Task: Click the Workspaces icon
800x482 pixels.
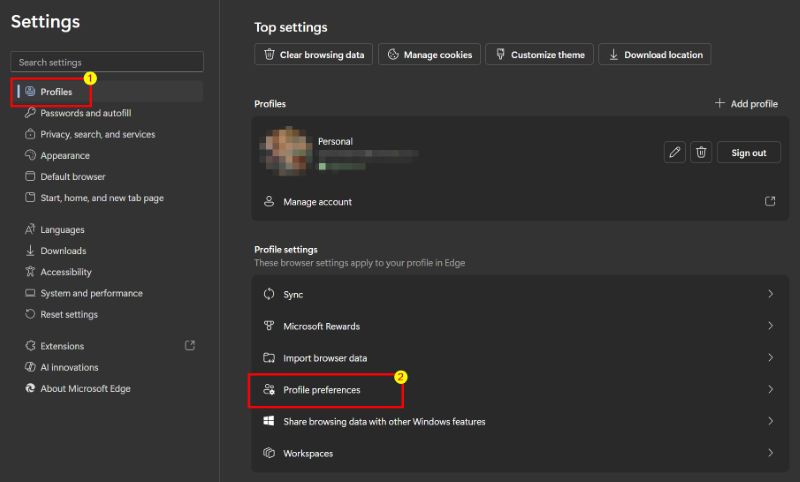Action: point(268,453)
